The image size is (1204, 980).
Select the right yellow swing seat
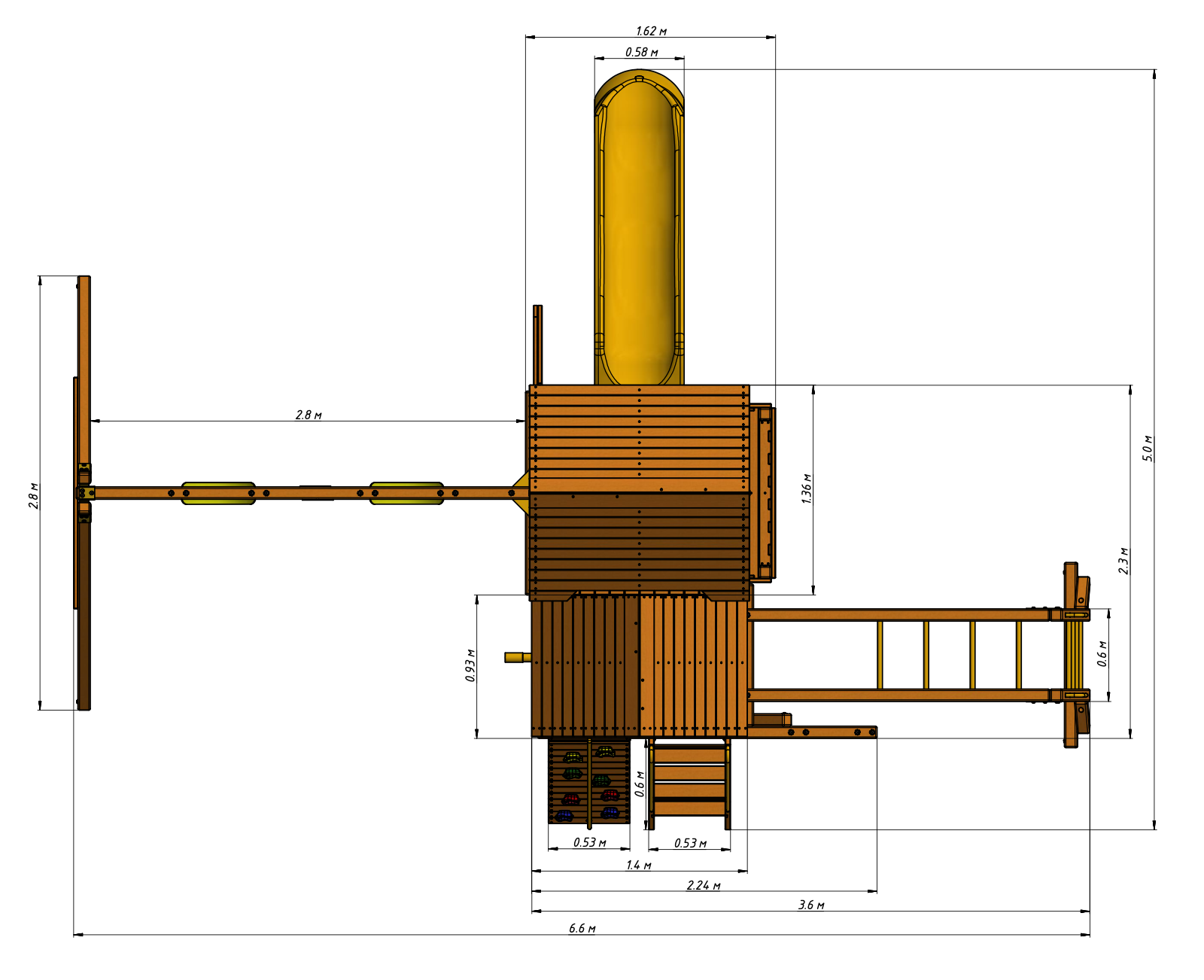(x=406, y=493)
